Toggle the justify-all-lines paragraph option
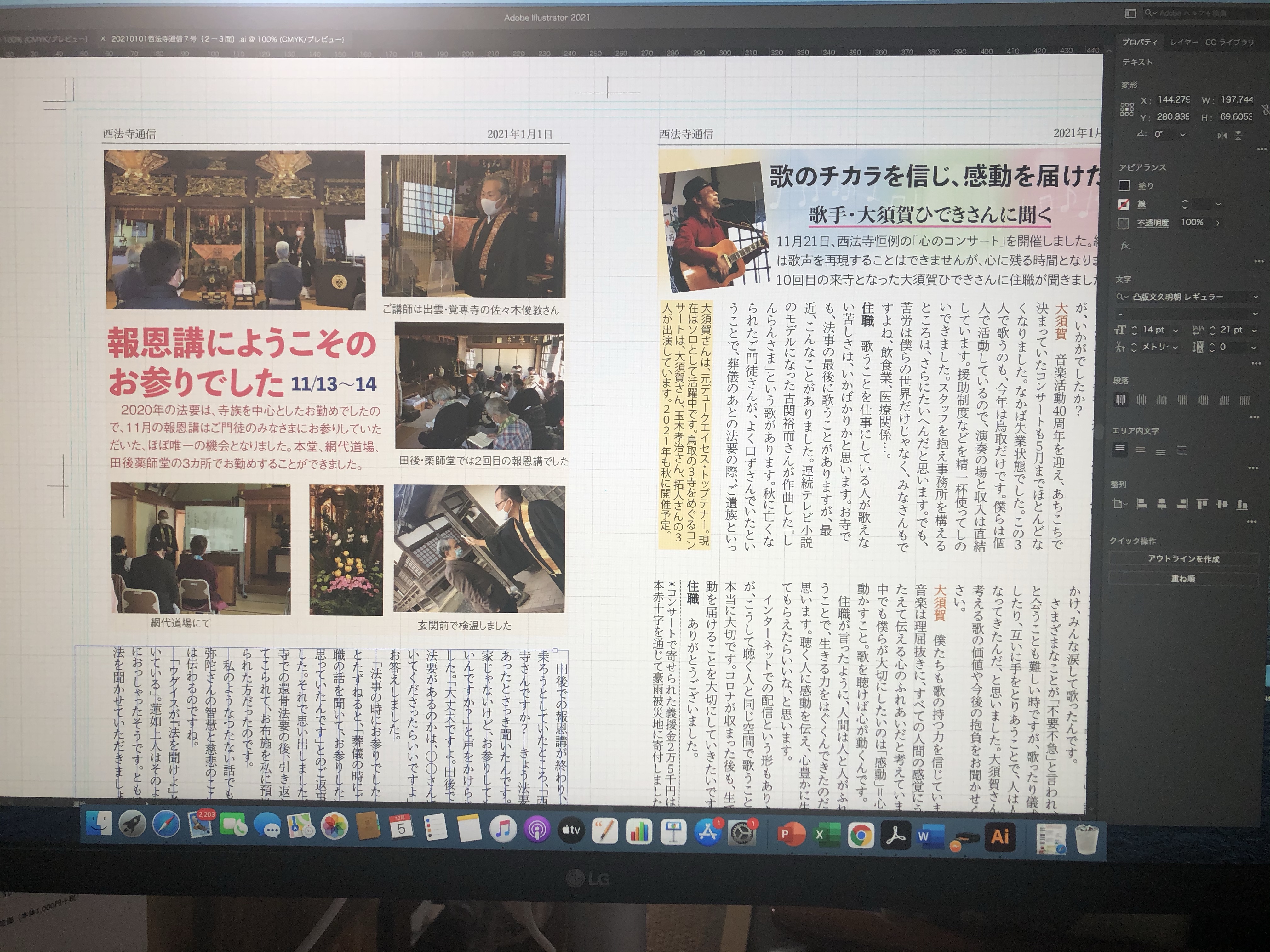This screenshot has width=1270, height=952. pos(1245,400)
